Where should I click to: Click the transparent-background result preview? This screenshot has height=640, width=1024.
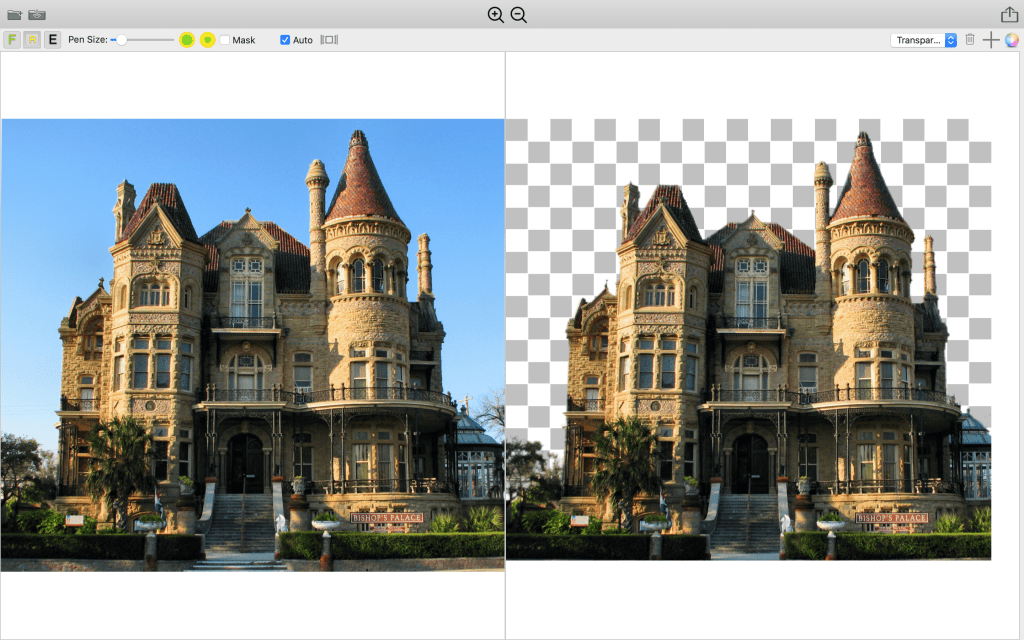748,340
